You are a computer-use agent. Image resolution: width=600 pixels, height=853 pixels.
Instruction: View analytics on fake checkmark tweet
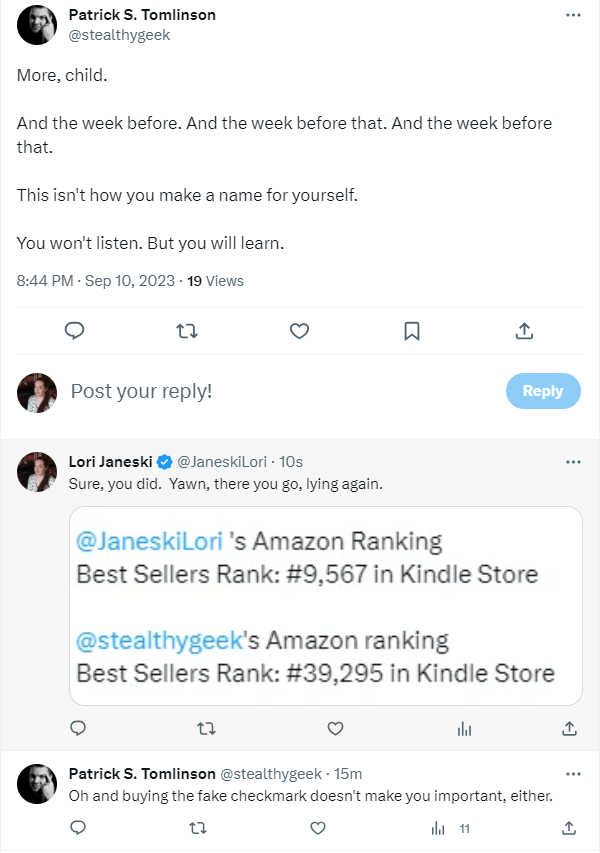click(x=438, y=828)
